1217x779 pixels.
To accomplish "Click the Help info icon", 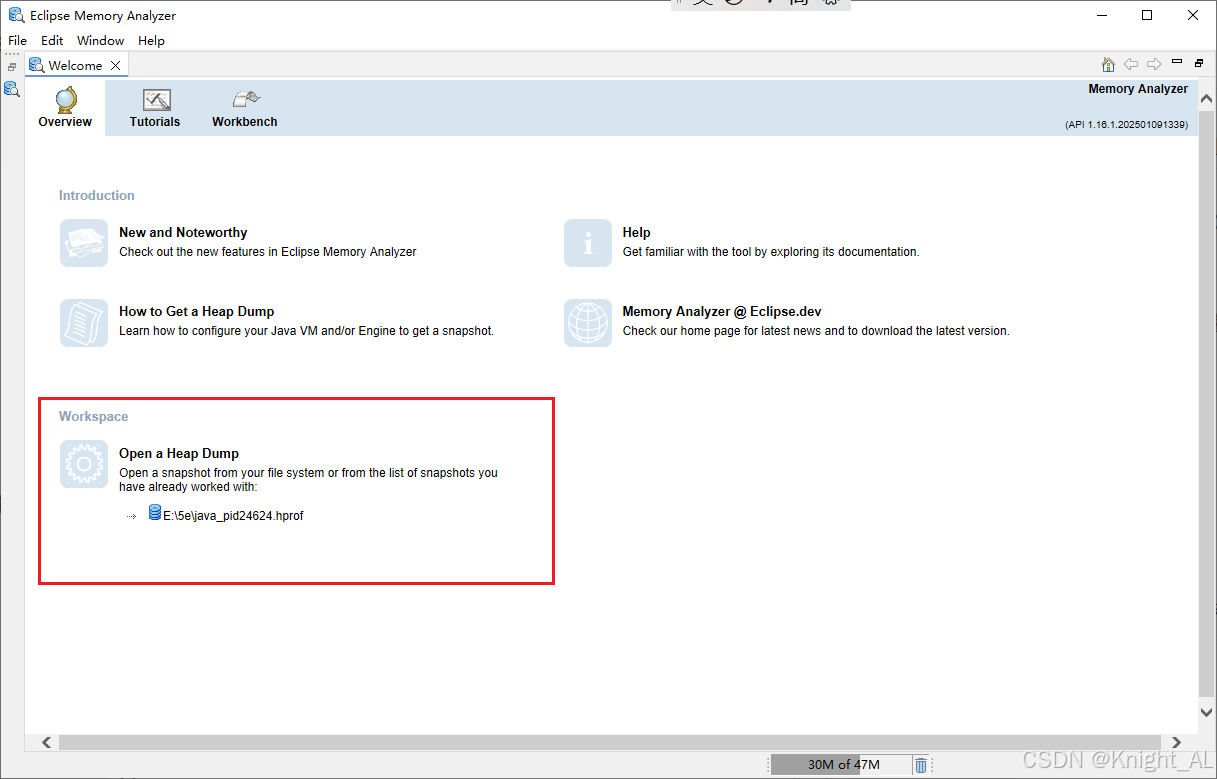I will click(588, 243).
